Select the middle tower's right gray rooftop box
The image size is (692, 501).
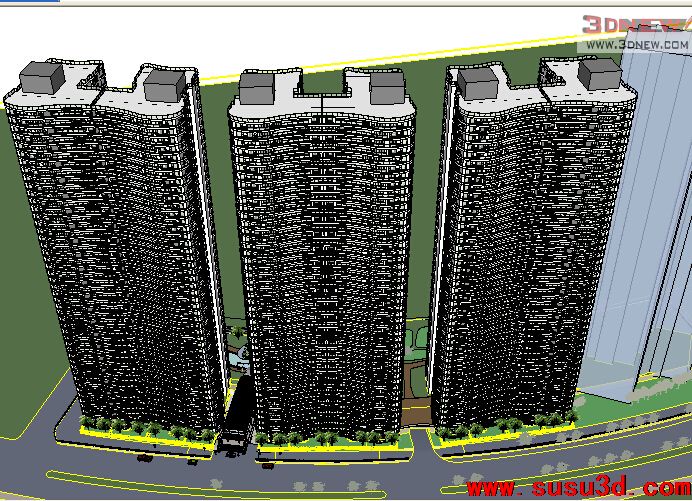point(387,88)
